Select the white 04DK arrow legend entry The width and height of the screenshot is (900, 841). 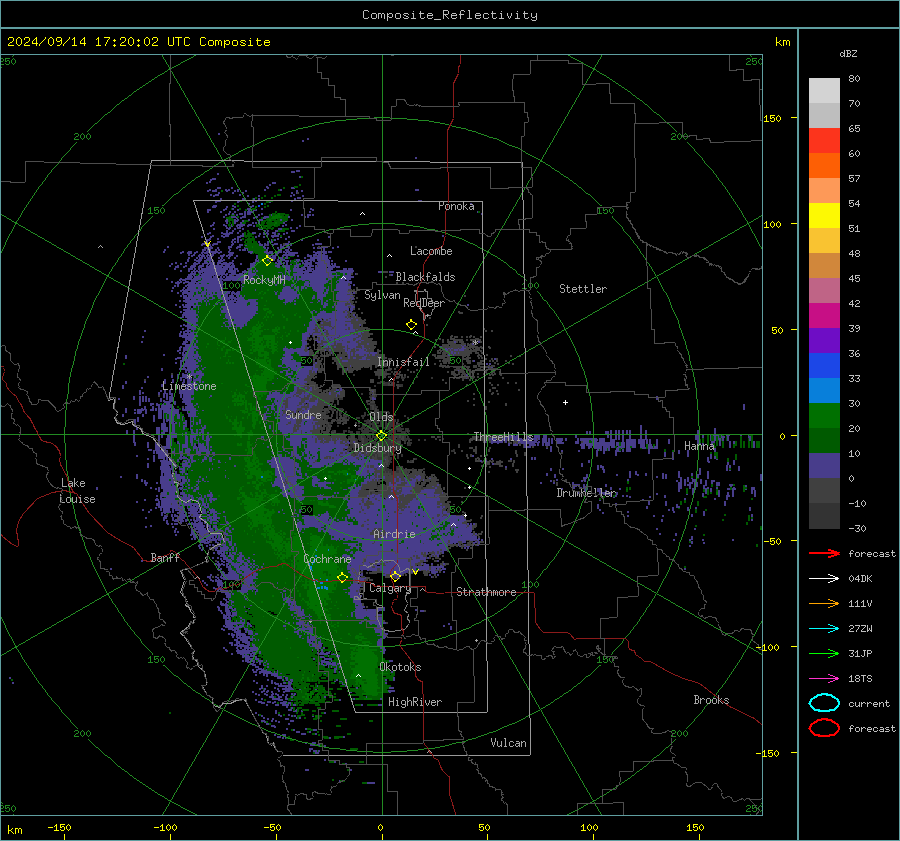tap(824, 579)
